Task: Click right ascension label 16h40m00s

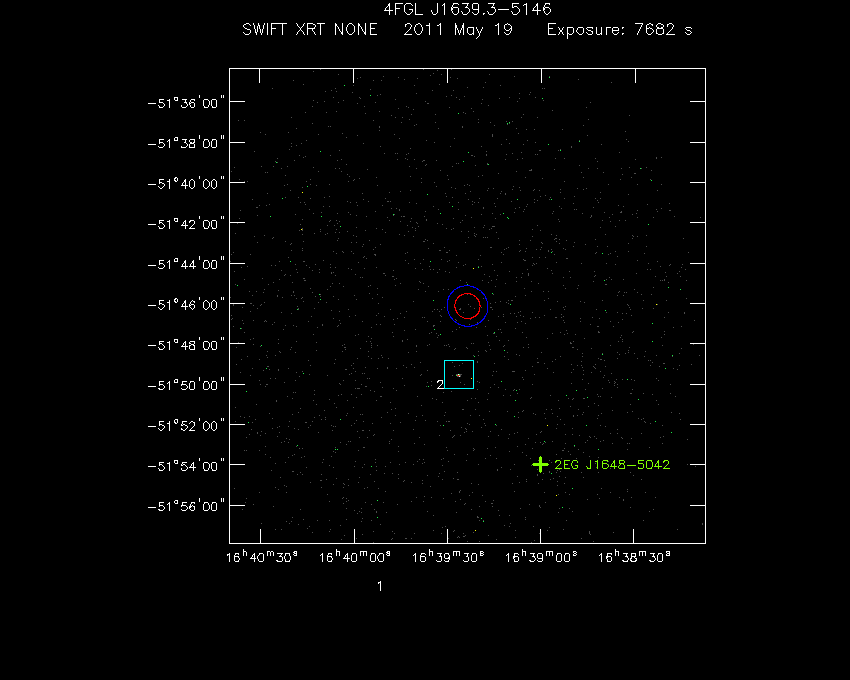Action: pos(355,557)
